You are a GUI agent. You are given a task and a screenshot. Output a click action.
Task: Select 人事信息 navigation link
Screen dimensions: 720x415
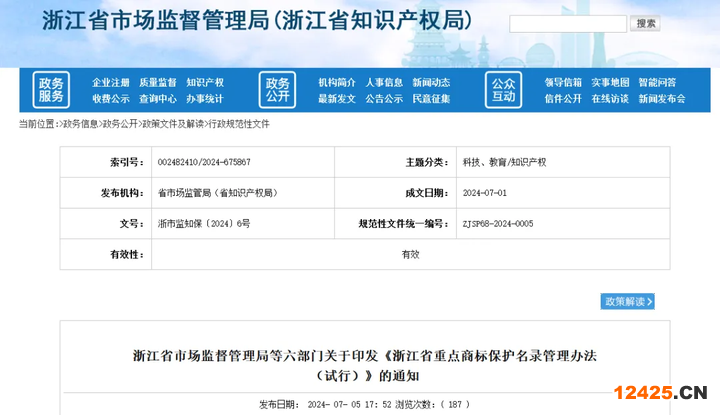pyautogui.click(x=384, y=82)
